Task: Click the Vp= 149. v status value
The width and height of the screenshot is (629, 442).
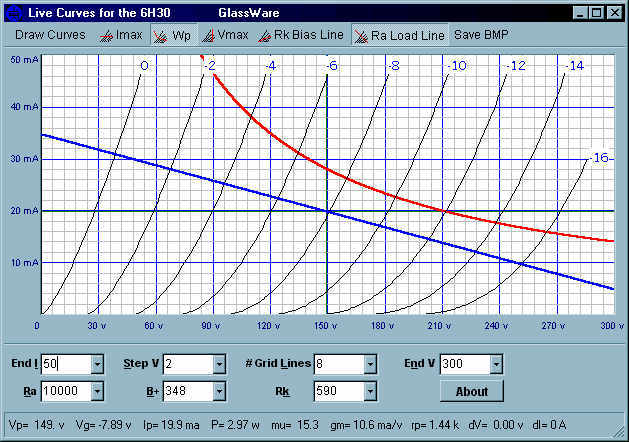Action: point(37,425)
